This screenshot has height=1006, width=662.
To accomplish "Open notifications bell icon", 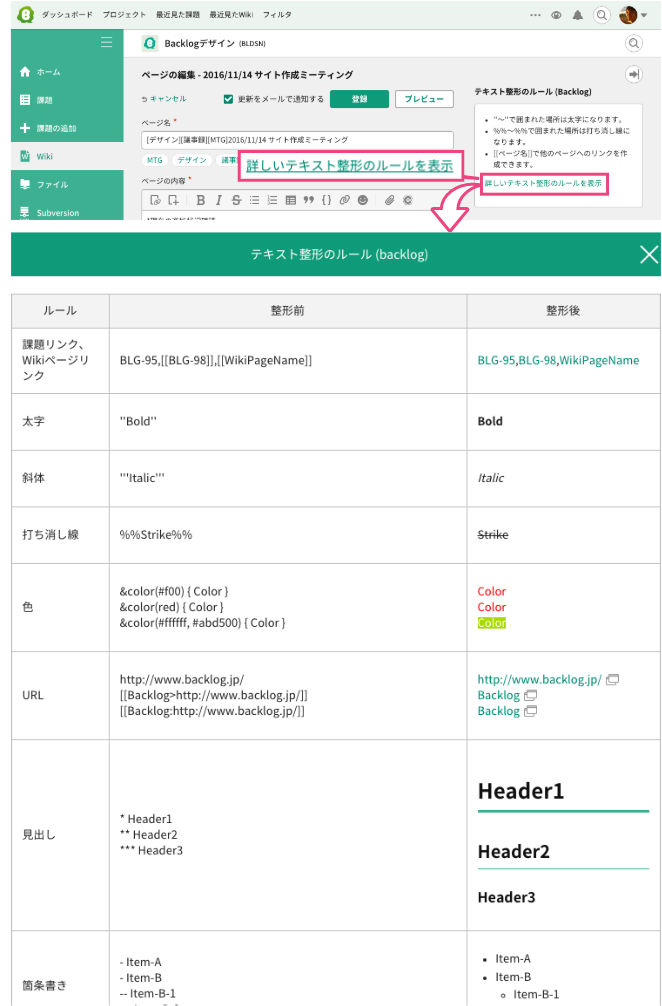I will pos(578,15).
